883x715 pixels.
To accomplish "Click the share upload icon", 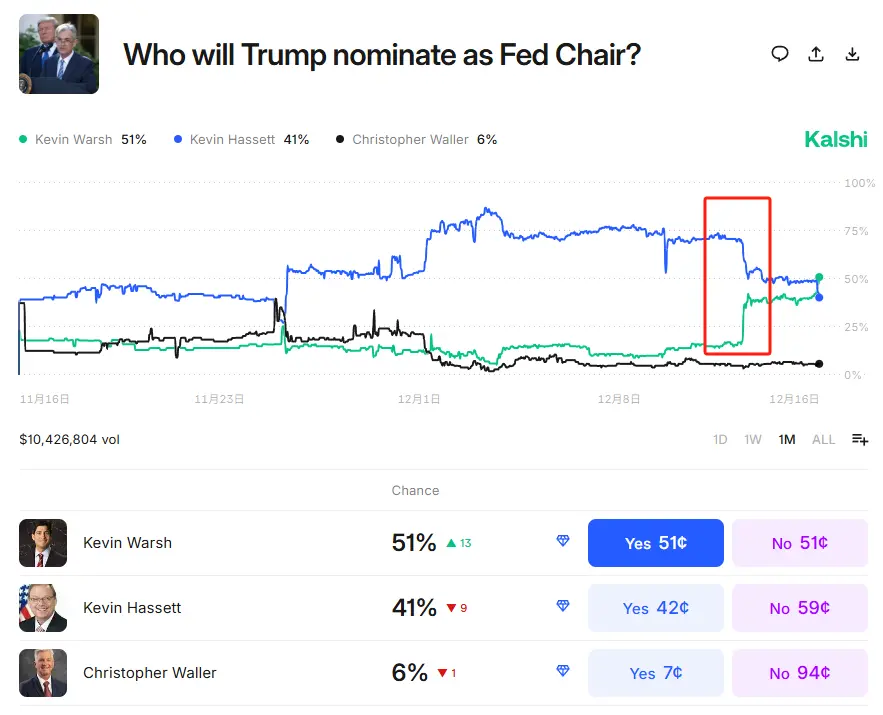I will pos(816,54).
